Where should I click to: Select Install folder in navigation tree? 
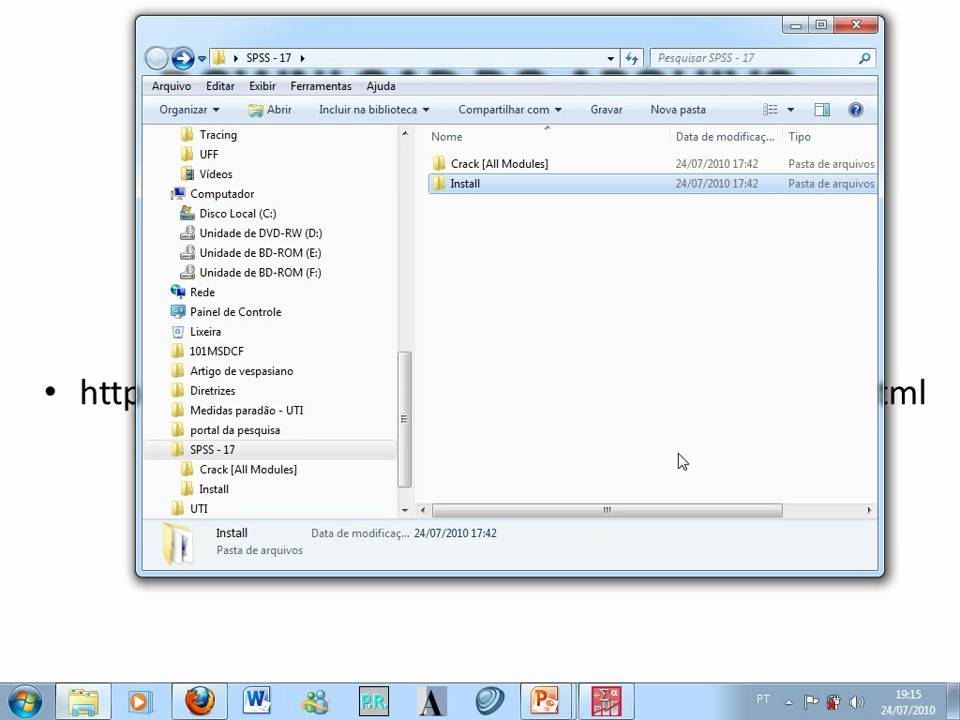[x=204, y=489]
